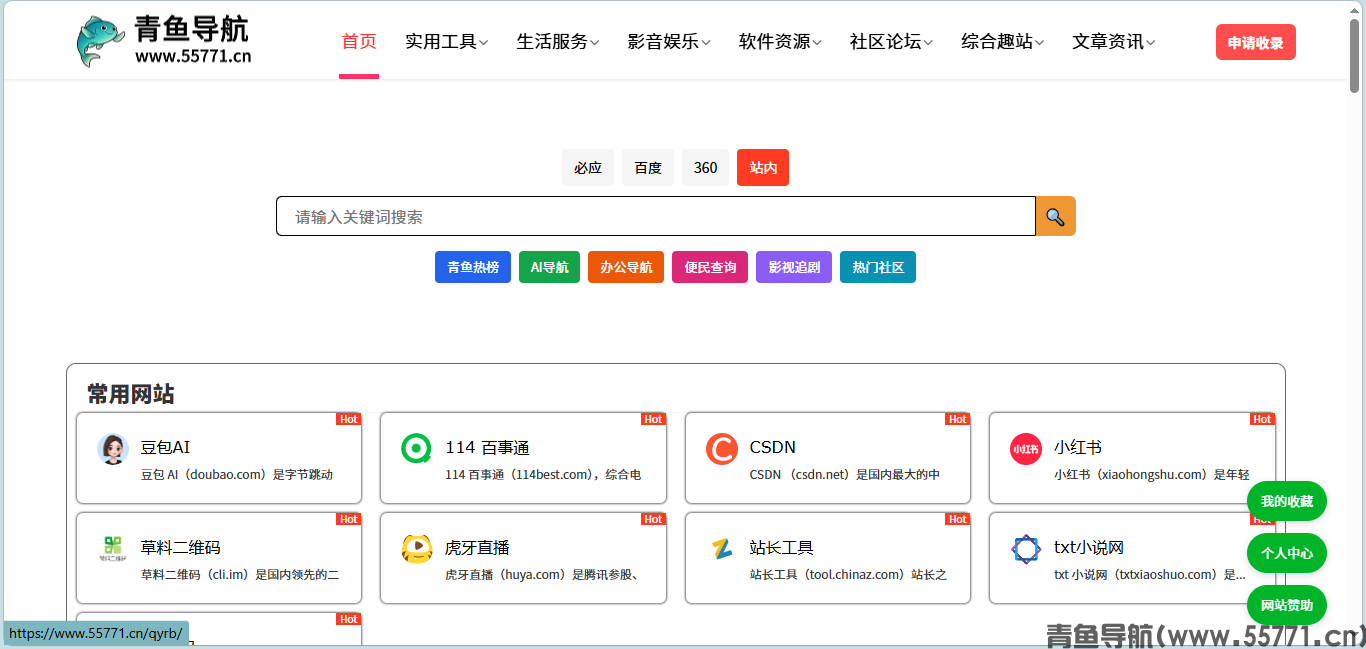Click the 青鱼导航 fish logo
This screenshot has height=649, width=1366.
(101, 41)
